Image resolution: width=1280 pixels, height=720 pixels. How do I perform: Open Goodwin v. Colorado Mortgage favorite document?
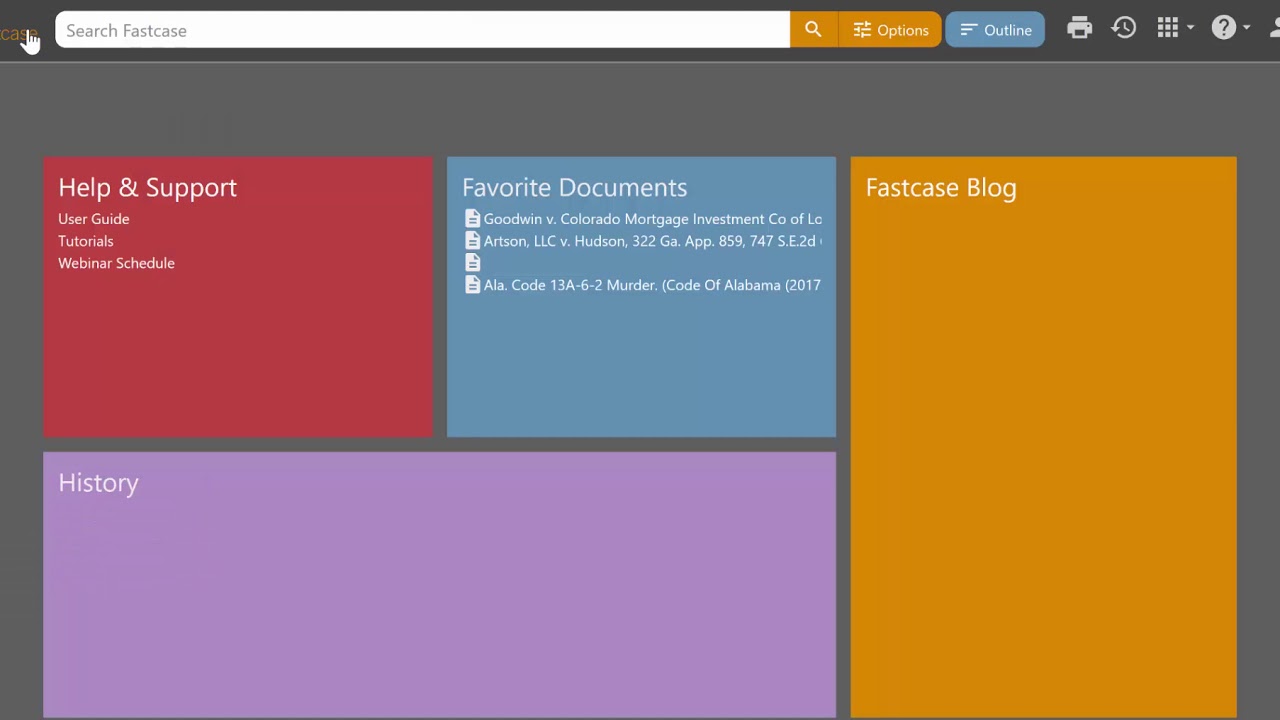pyautogui.click(x=652, y=219)
